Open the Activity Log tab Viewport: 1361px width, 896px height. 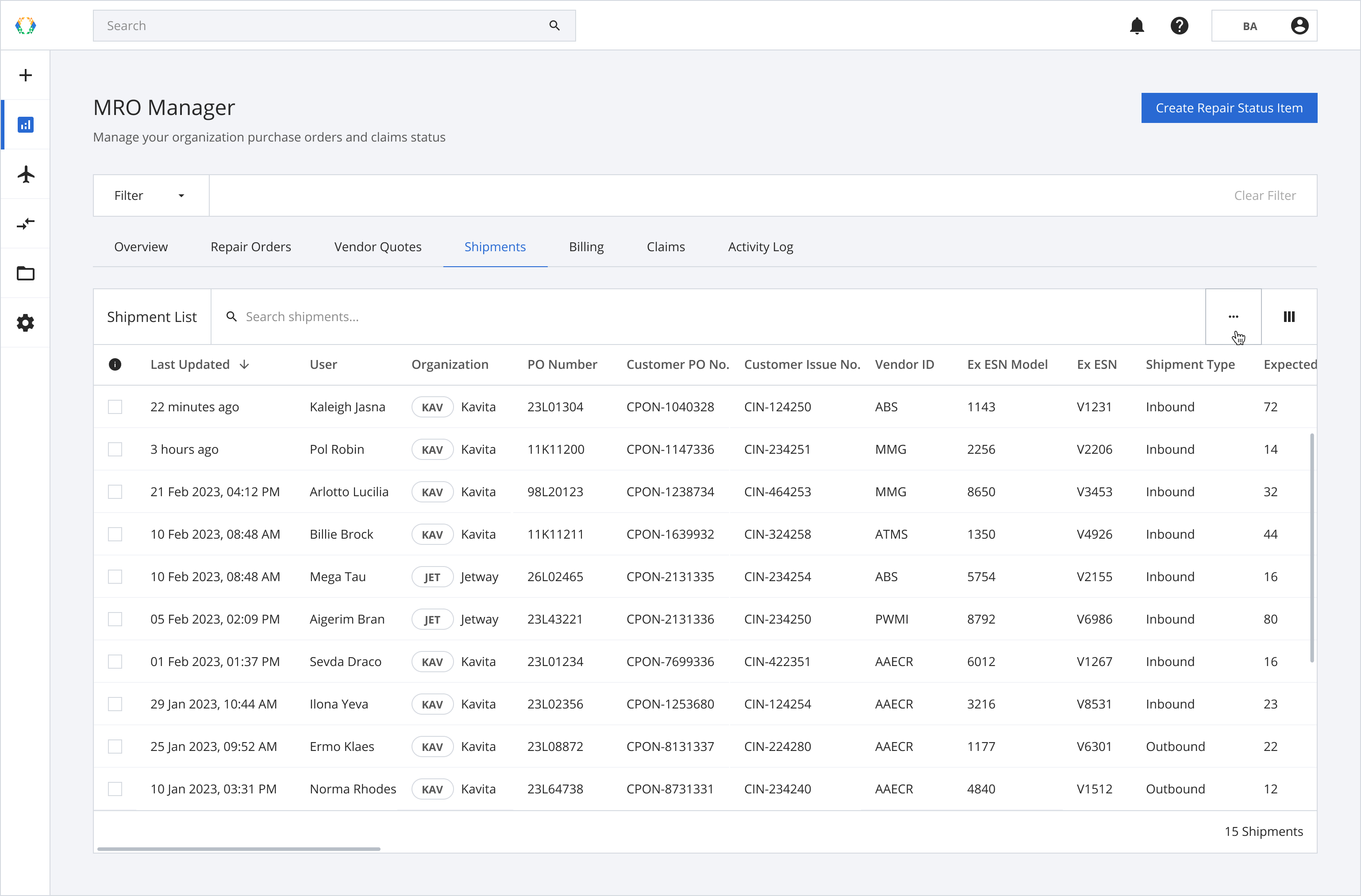760,247
